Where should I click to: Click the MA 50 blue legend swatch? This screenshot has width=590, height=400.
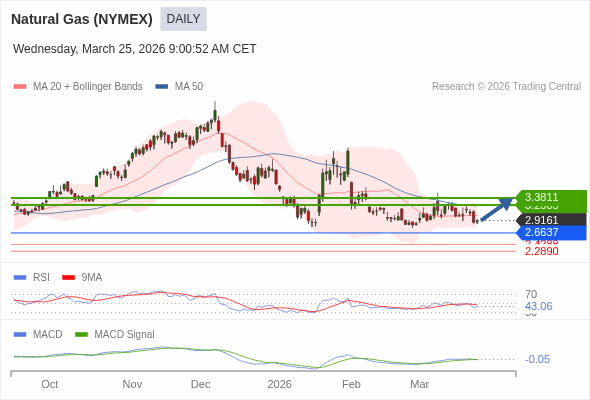[162, 87]
